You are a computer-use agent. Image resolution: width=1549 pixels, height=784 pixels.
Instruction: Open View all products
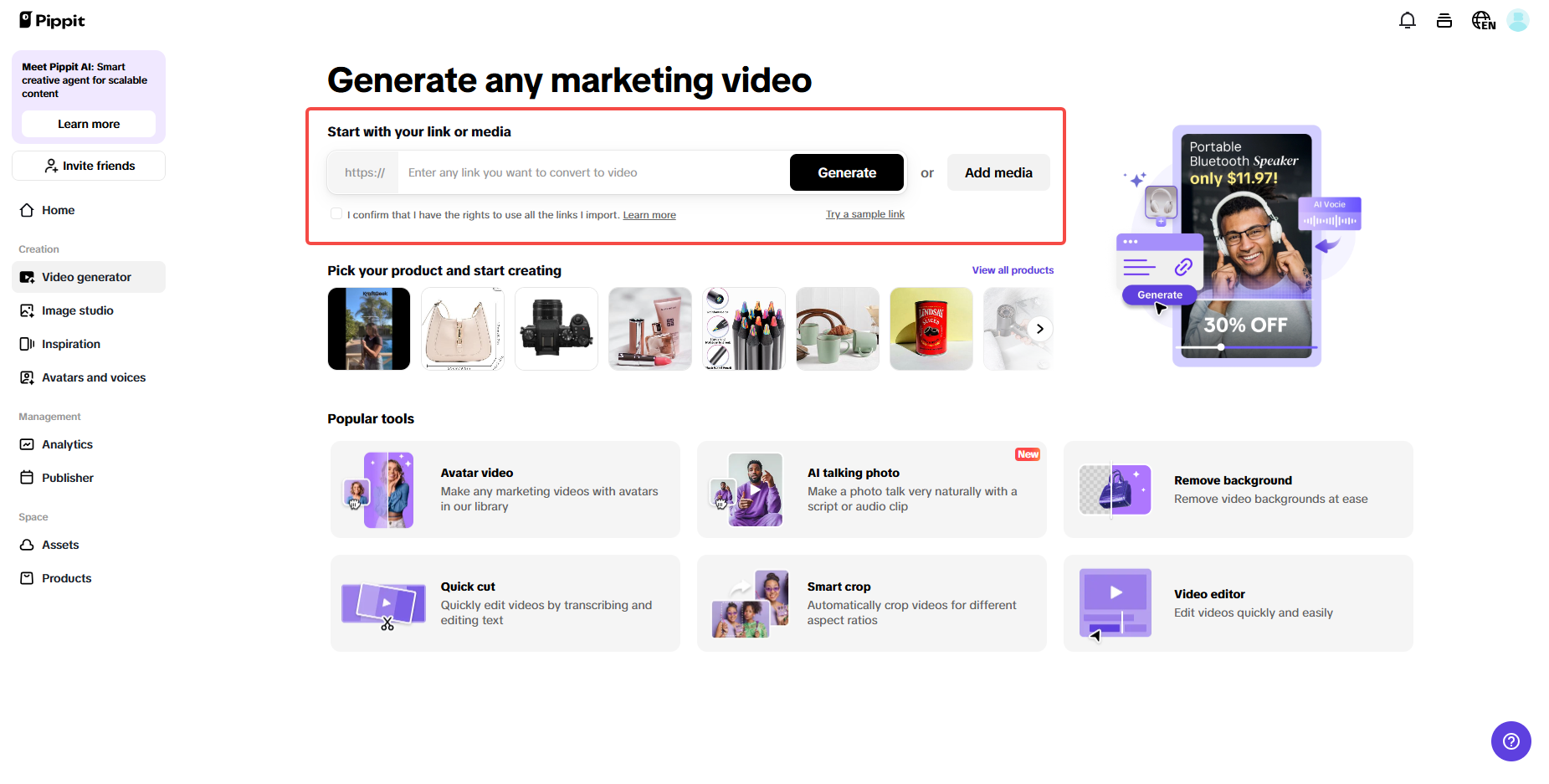point(1013,269)
